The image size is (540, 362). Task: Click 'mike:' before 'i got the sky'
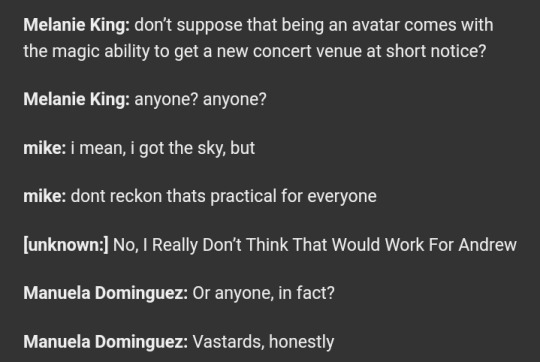point(45,148)
